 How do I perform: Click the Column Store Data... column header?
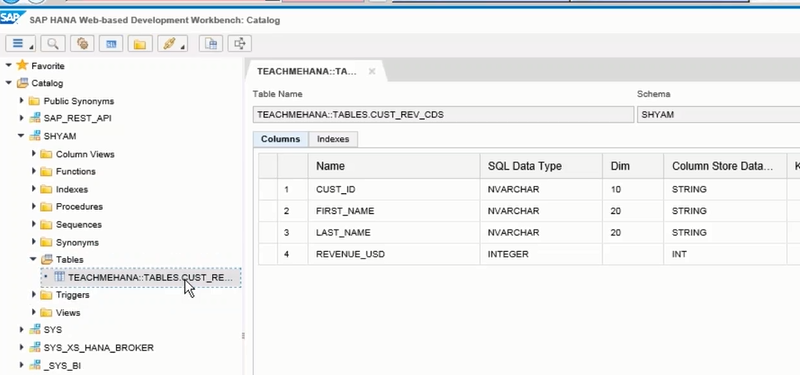pyautogui.click(x=725, y=166)
